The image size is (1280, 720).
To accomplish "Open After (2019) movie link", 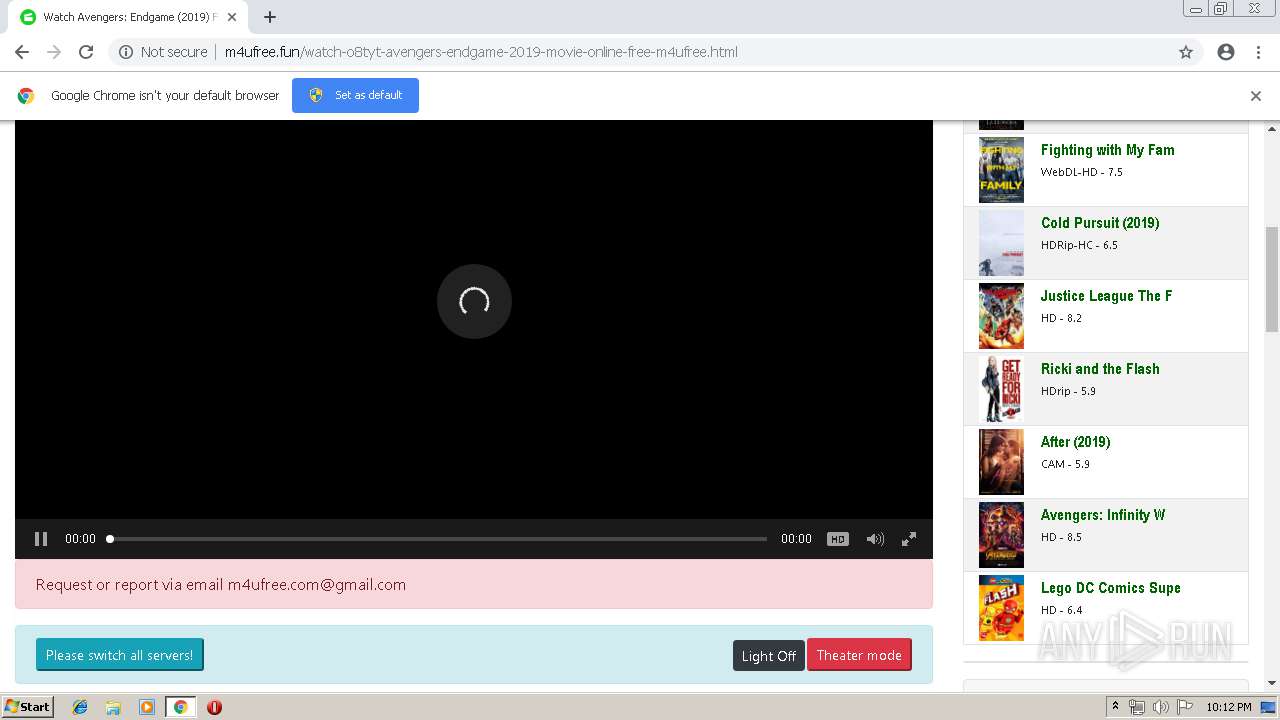I will pos(1075,442).
